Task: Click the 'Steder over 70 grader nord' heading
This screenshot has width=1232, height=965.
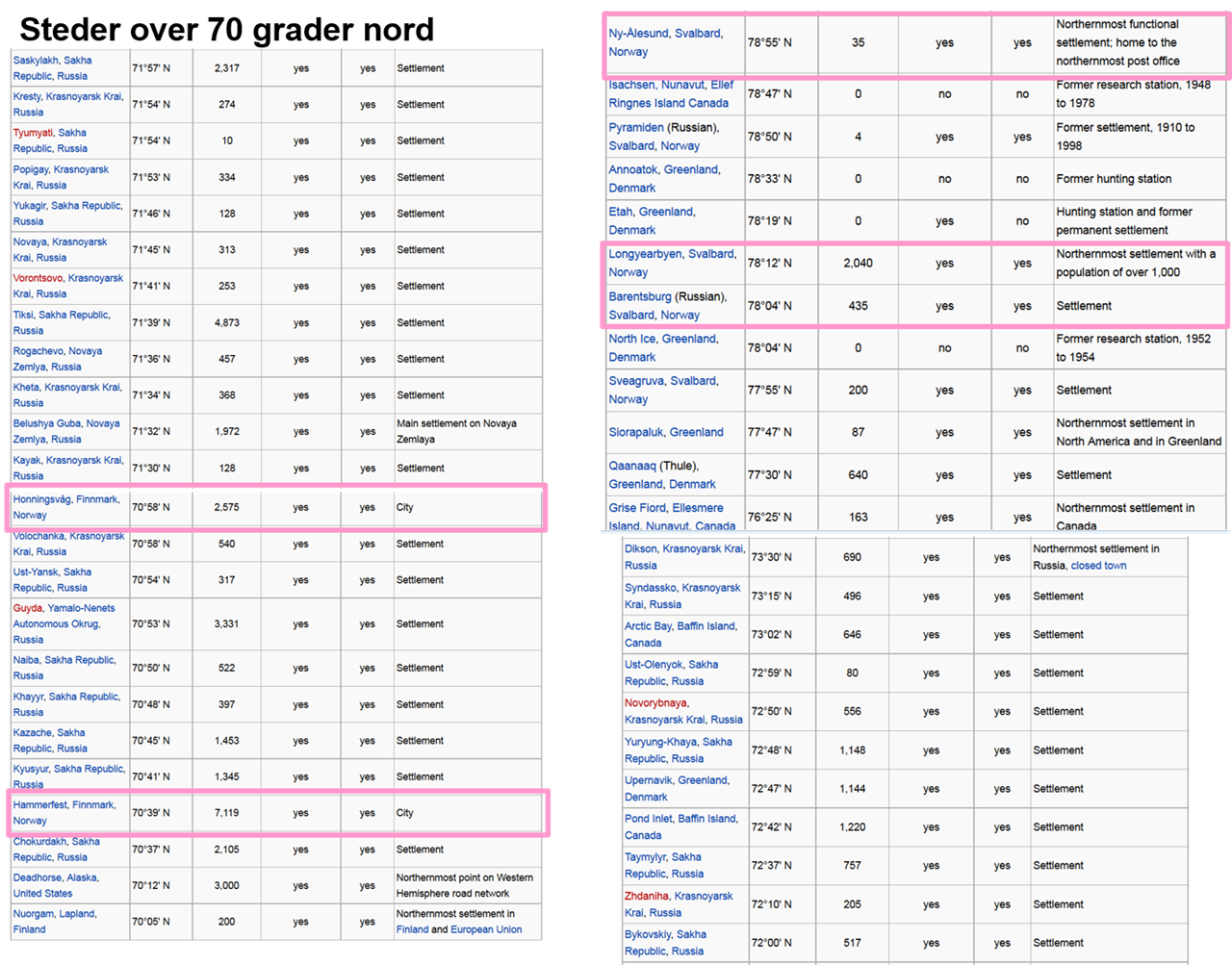Action: [x=226, y=30]
